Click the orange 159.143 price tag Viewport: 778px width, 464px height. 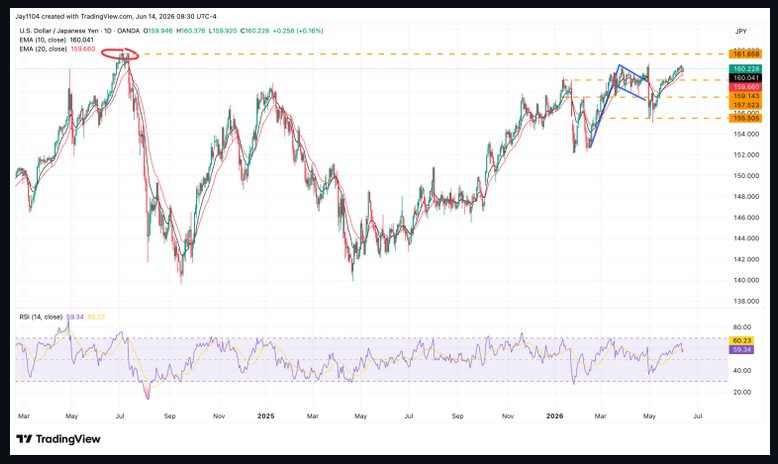point(745,96)
